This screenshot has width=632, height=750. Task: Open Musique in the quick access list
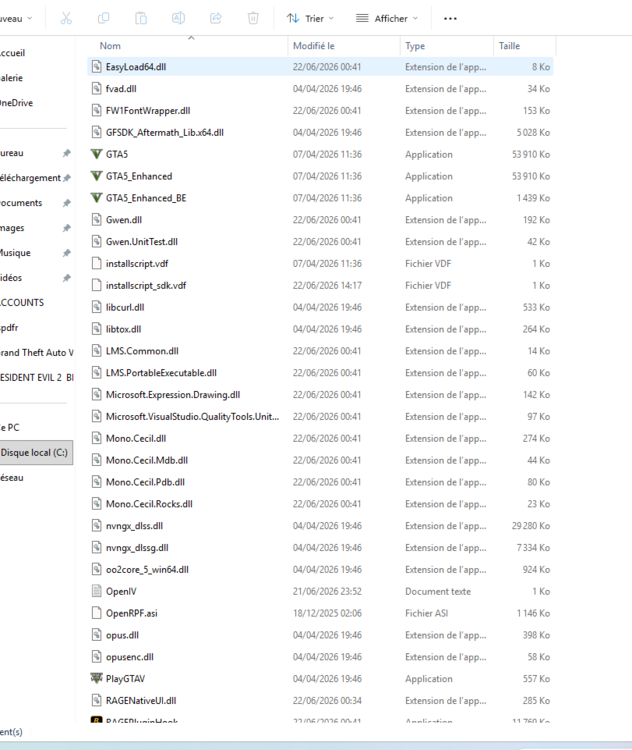pos(15,253)
